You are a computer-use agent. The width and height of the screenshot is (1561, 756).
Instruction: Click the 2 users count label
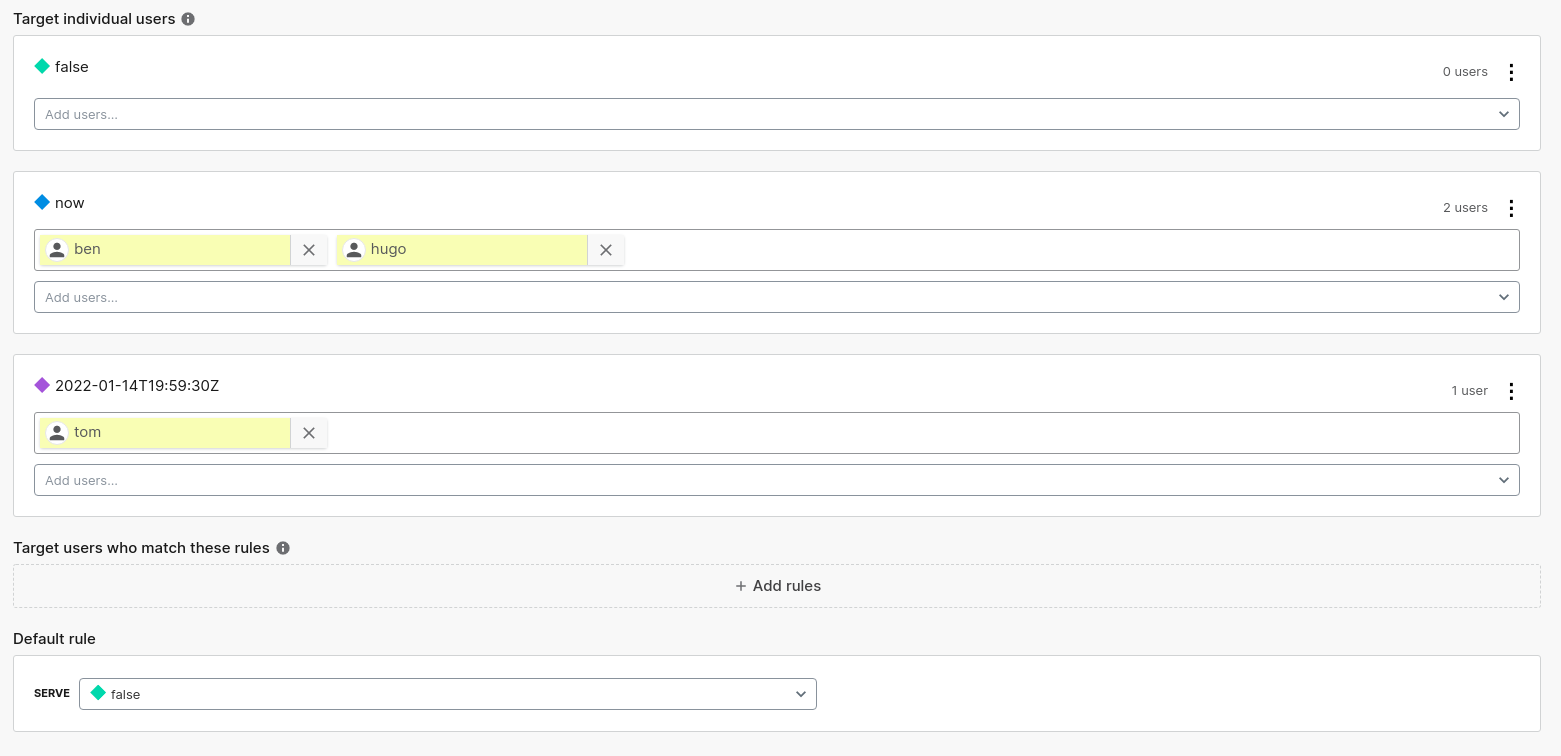[1465, 208]
